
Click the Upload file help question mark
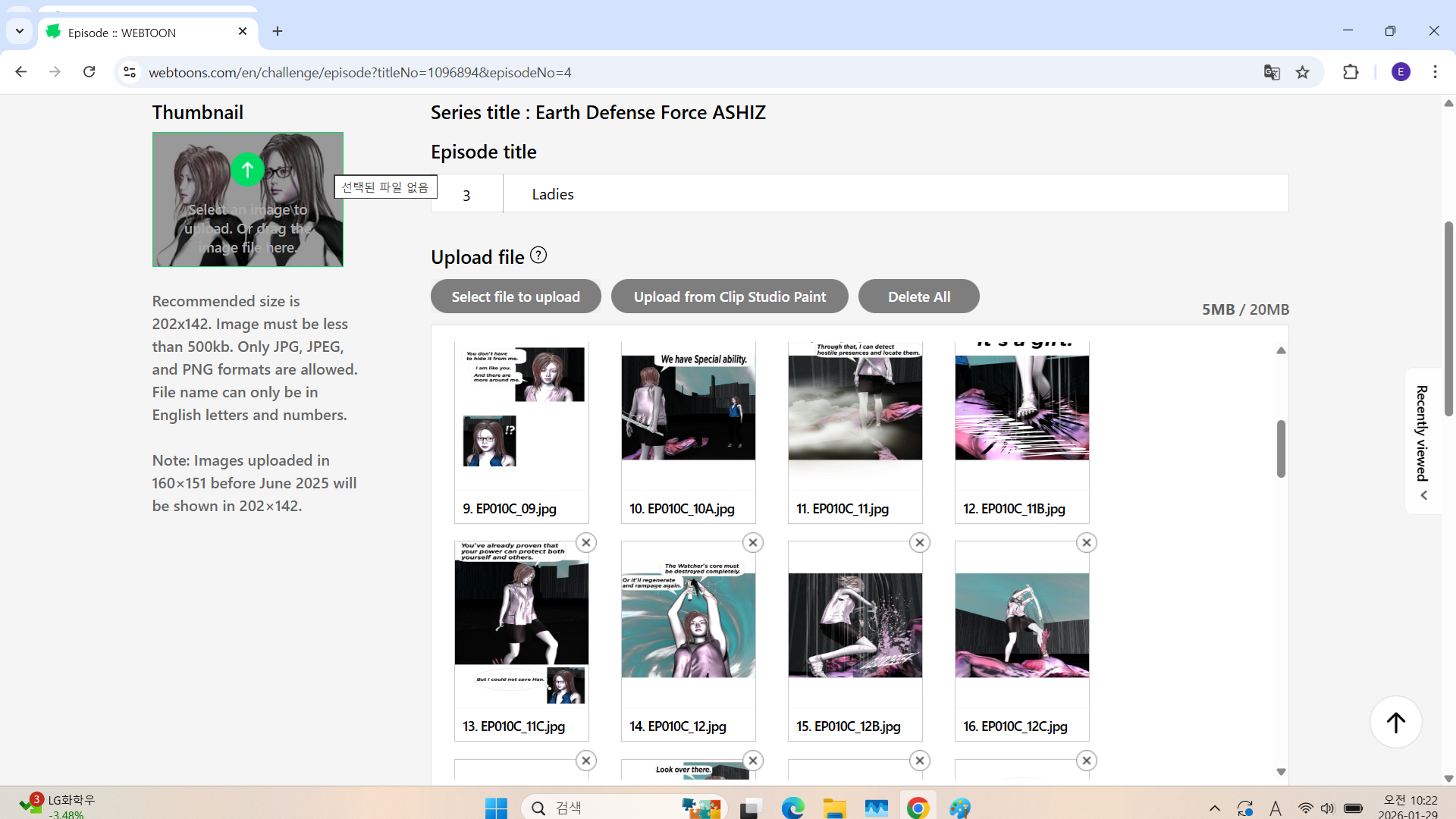[x=538, y=256]
